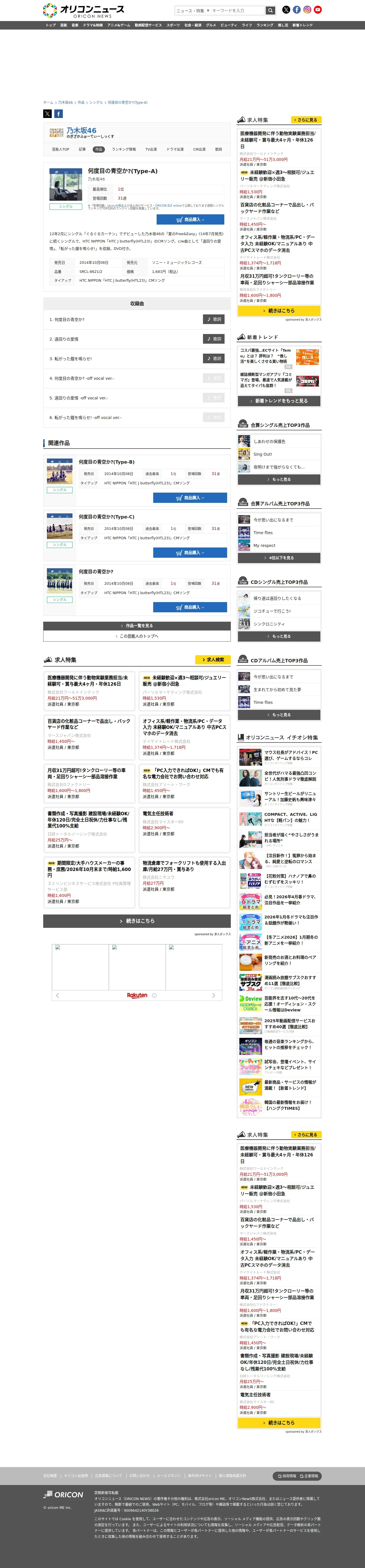Share page on Facebook below breadcrumb
The width and height of the screenshot is (365, 1568).
[58, 114]
